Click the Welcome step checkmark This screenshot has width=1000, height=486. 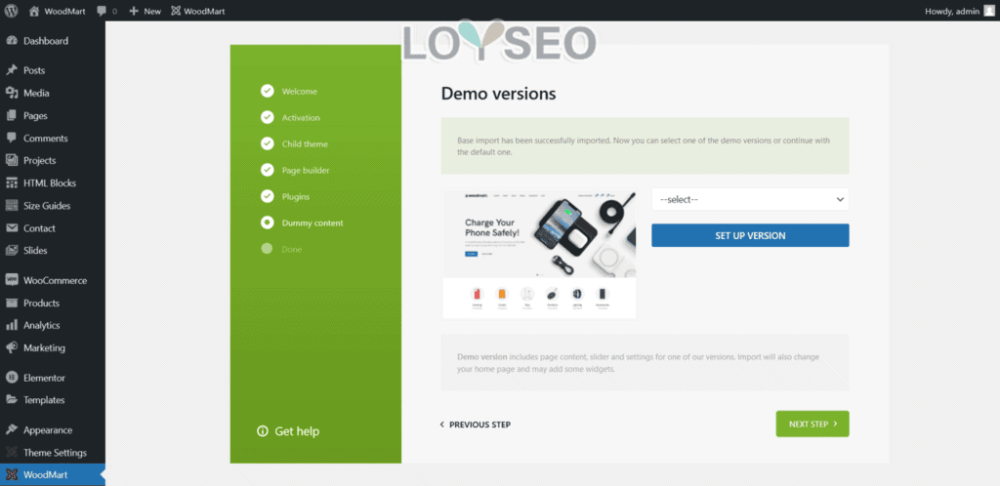[267, 91]
